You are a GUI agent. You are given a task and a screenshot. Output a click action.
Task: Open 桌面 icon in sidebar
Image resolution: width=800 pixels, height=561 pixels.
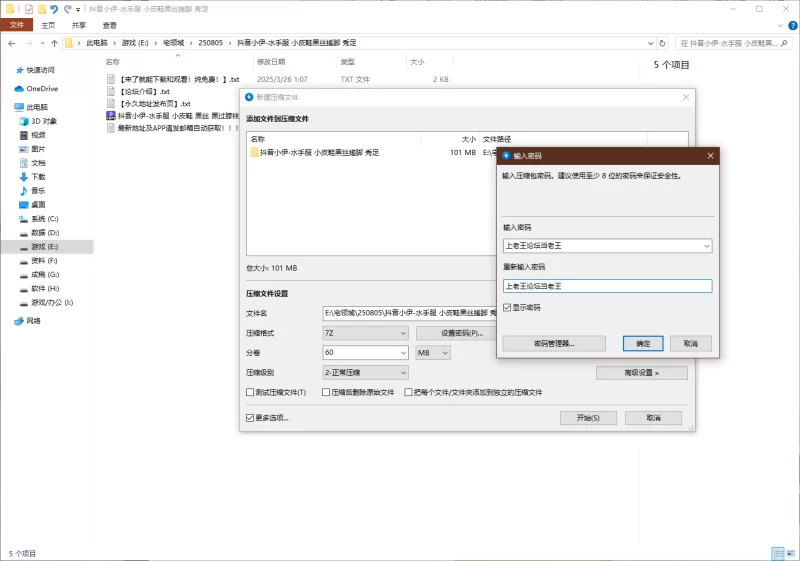(23, 205)
